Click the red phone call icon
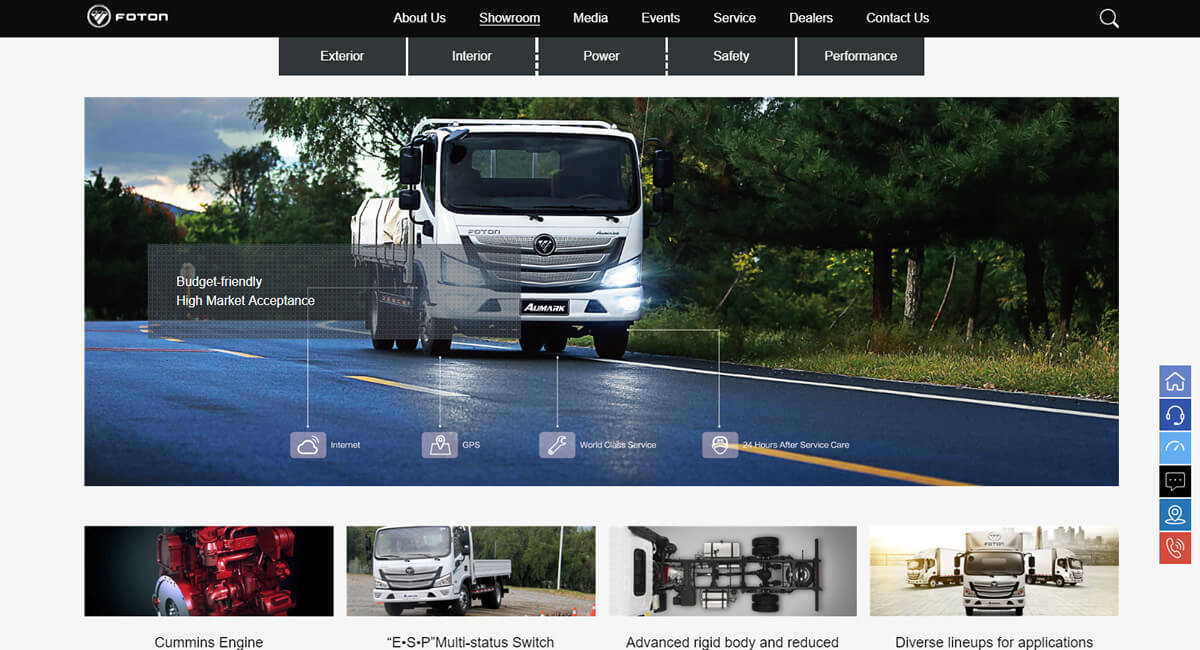This screenshot has width=1200, height=650. click(x=1175, y=547)
